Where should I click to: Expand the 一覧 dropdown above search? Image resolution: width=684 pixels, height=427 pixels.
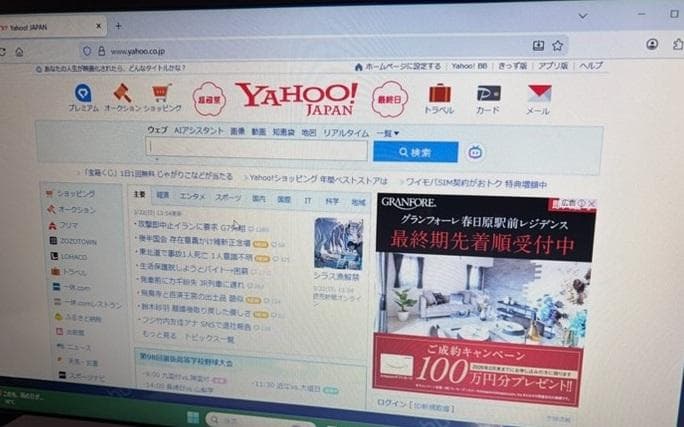coord(388,133)
